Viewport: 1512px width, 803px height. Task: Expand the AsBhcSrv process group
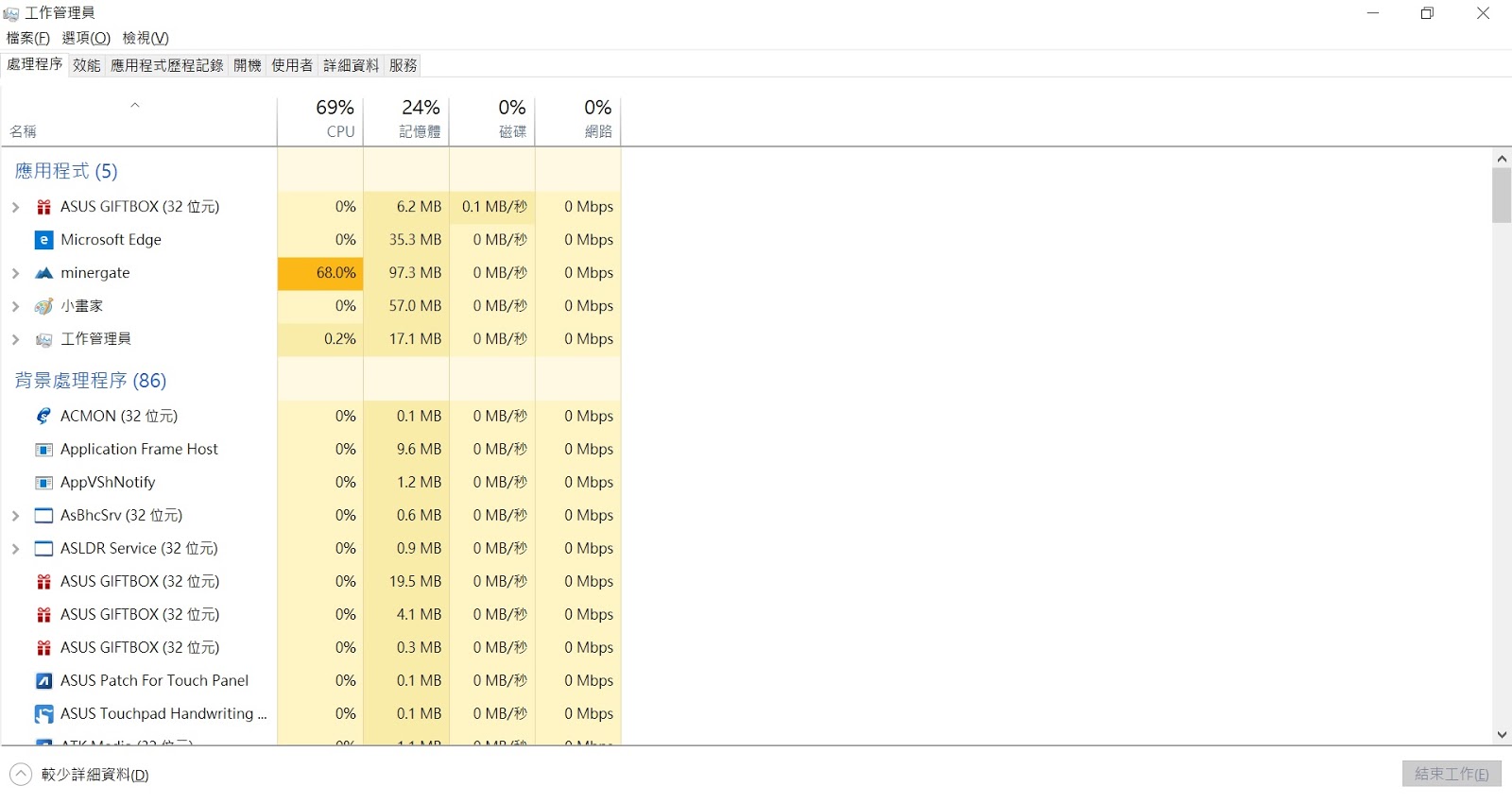coord(15,516)
